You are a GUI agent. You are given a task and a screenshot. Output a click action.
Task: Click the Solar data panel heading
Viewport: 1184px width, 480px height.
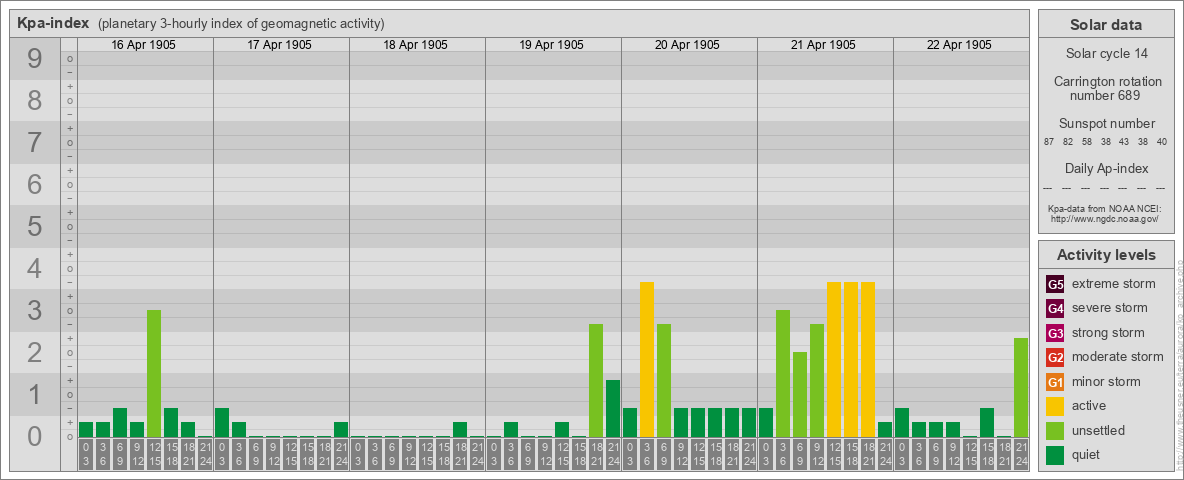pyautogui.click(x=1105, y=25)
